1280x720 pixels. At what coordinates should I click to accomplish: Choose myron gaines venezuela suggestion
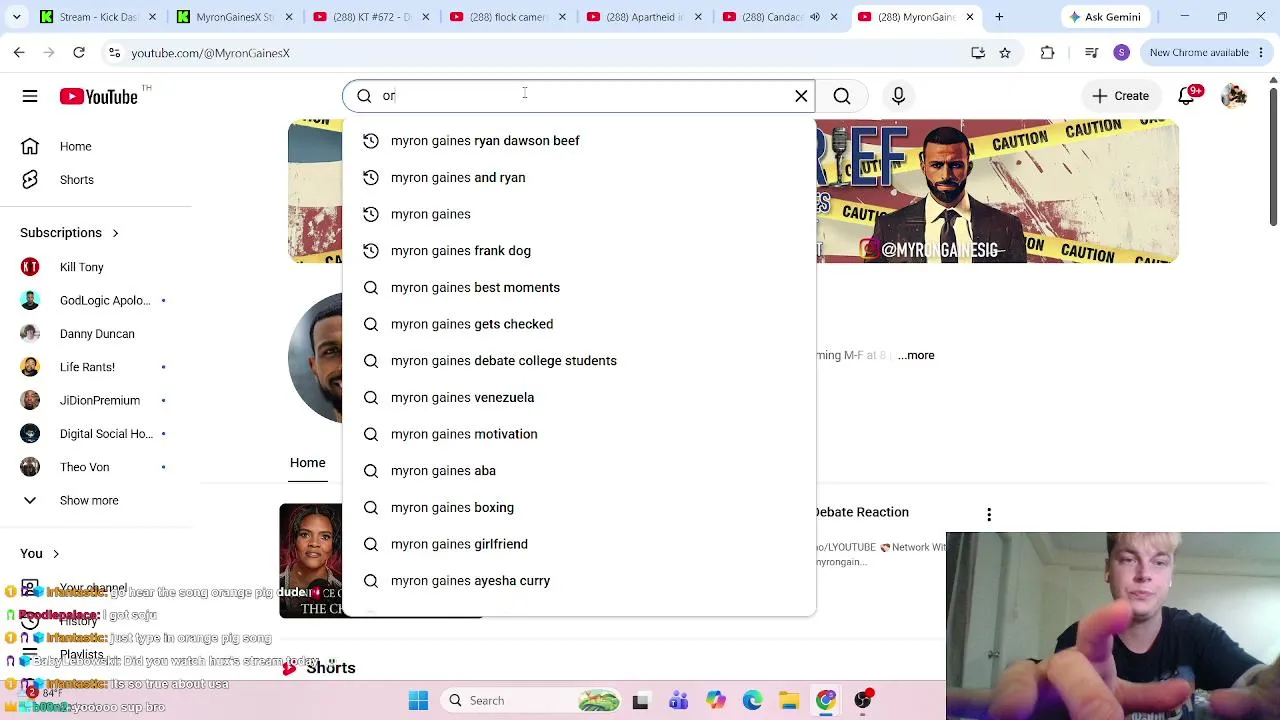click(579, 398)
